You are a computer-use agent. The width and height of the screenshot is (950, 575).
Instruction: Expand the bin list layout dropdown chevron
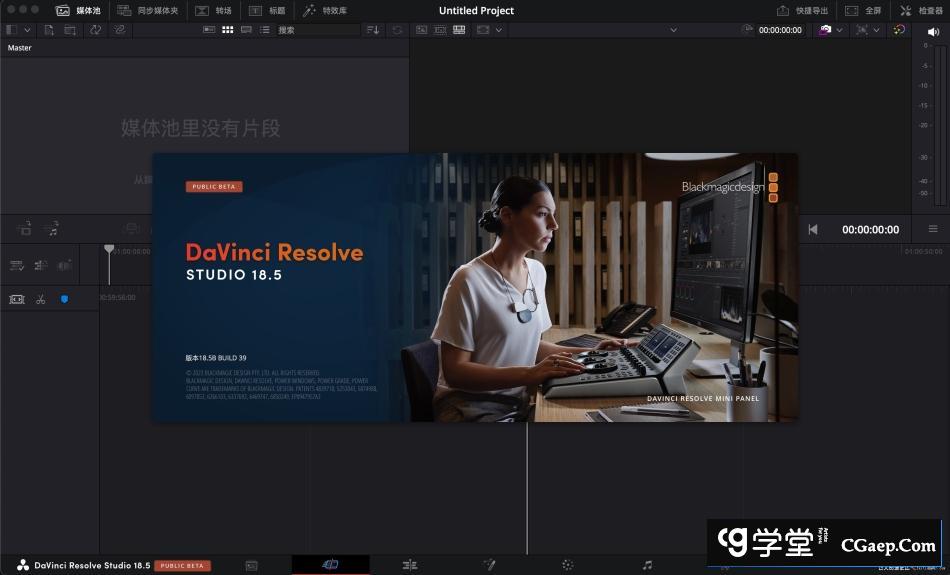click(x=27, y=30)
